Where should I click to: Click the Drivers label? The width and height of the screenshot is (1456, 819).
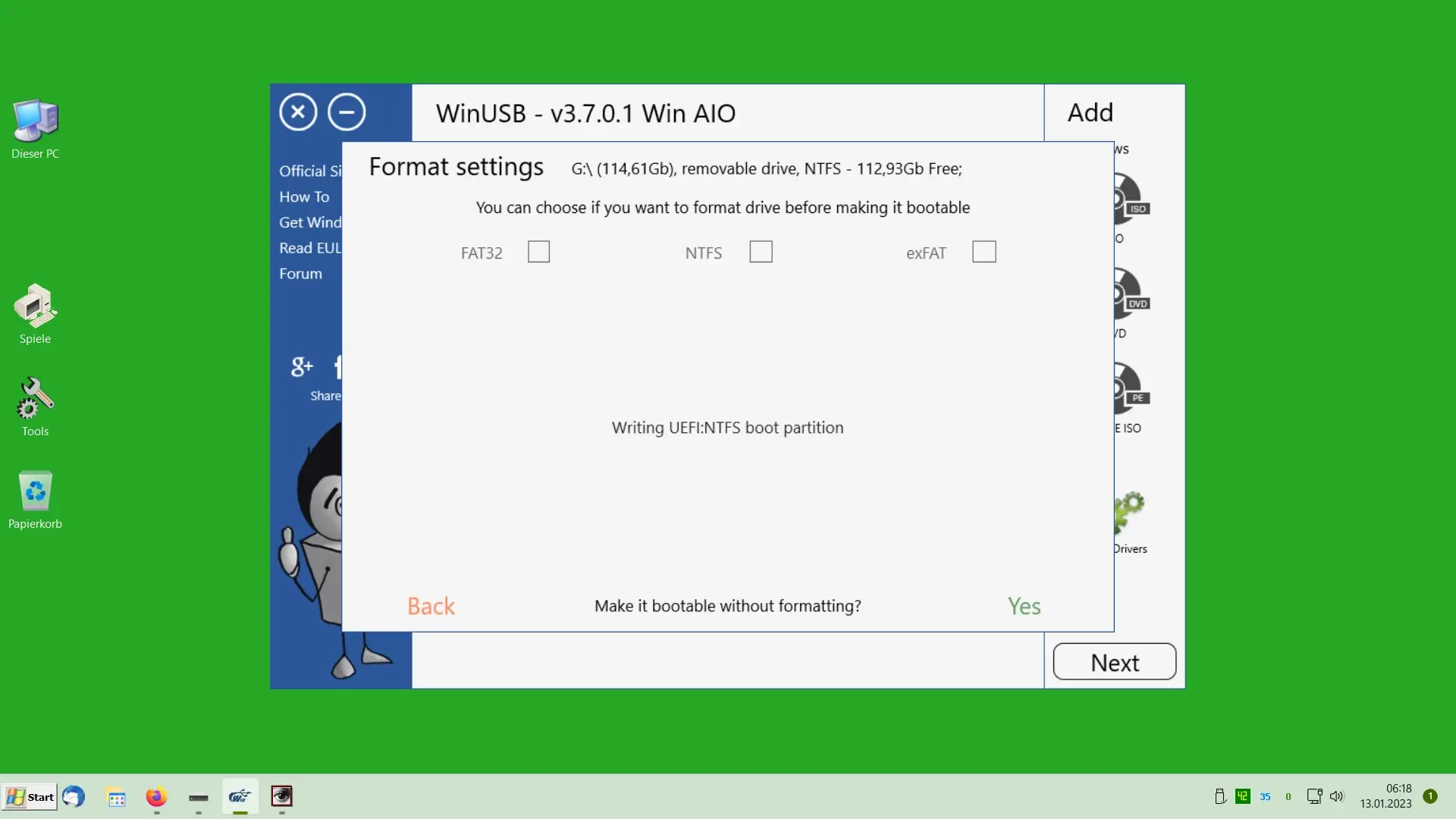pos(1130,549)
